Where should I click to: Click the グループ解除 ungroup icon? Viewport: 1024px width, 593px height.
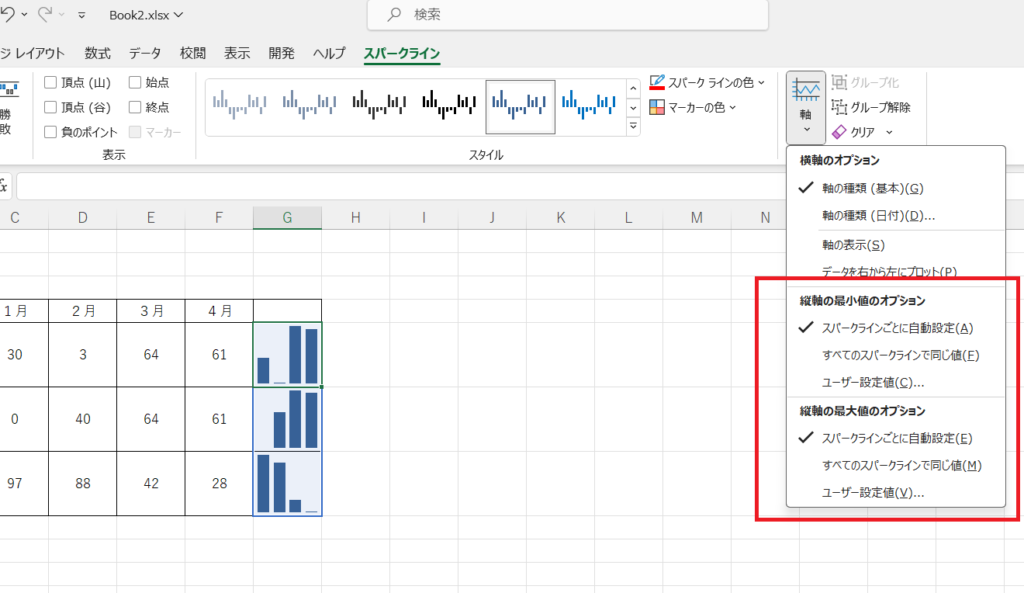(x=837, y=107)
